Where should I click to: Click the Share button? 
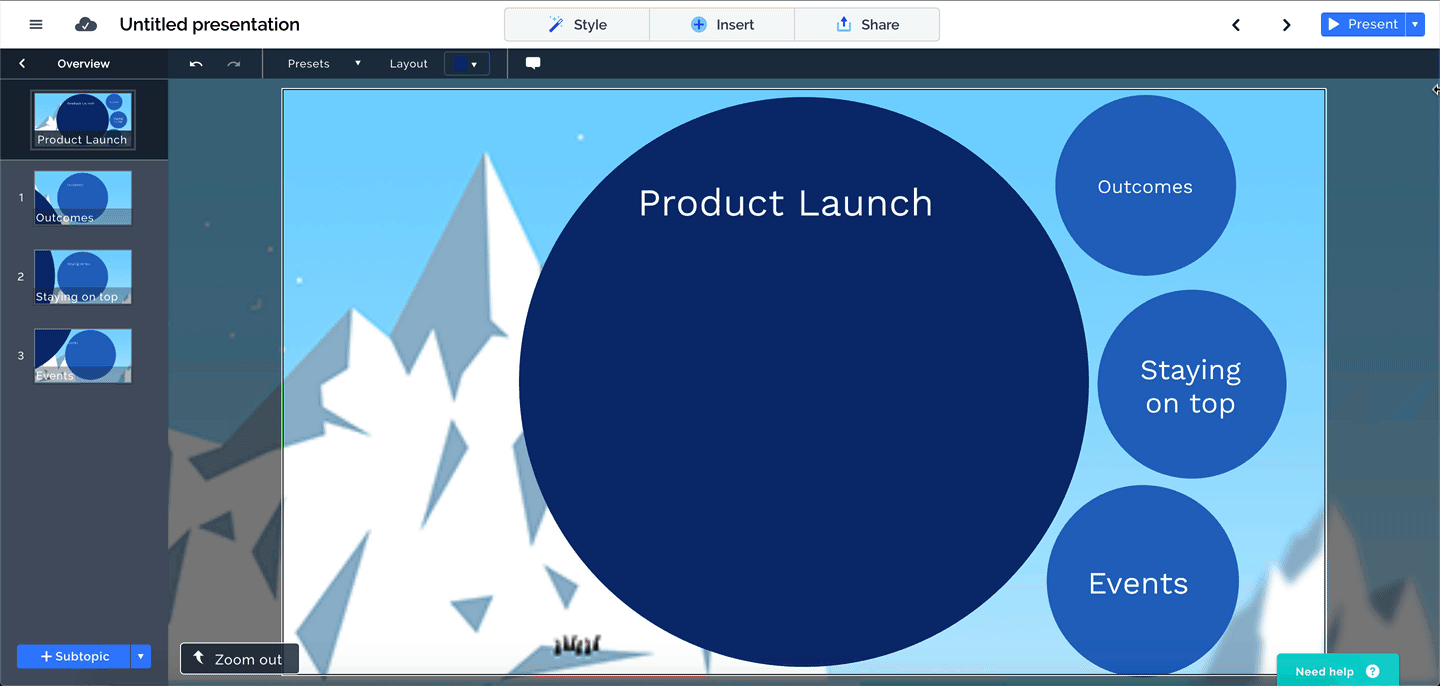(867, 24)
